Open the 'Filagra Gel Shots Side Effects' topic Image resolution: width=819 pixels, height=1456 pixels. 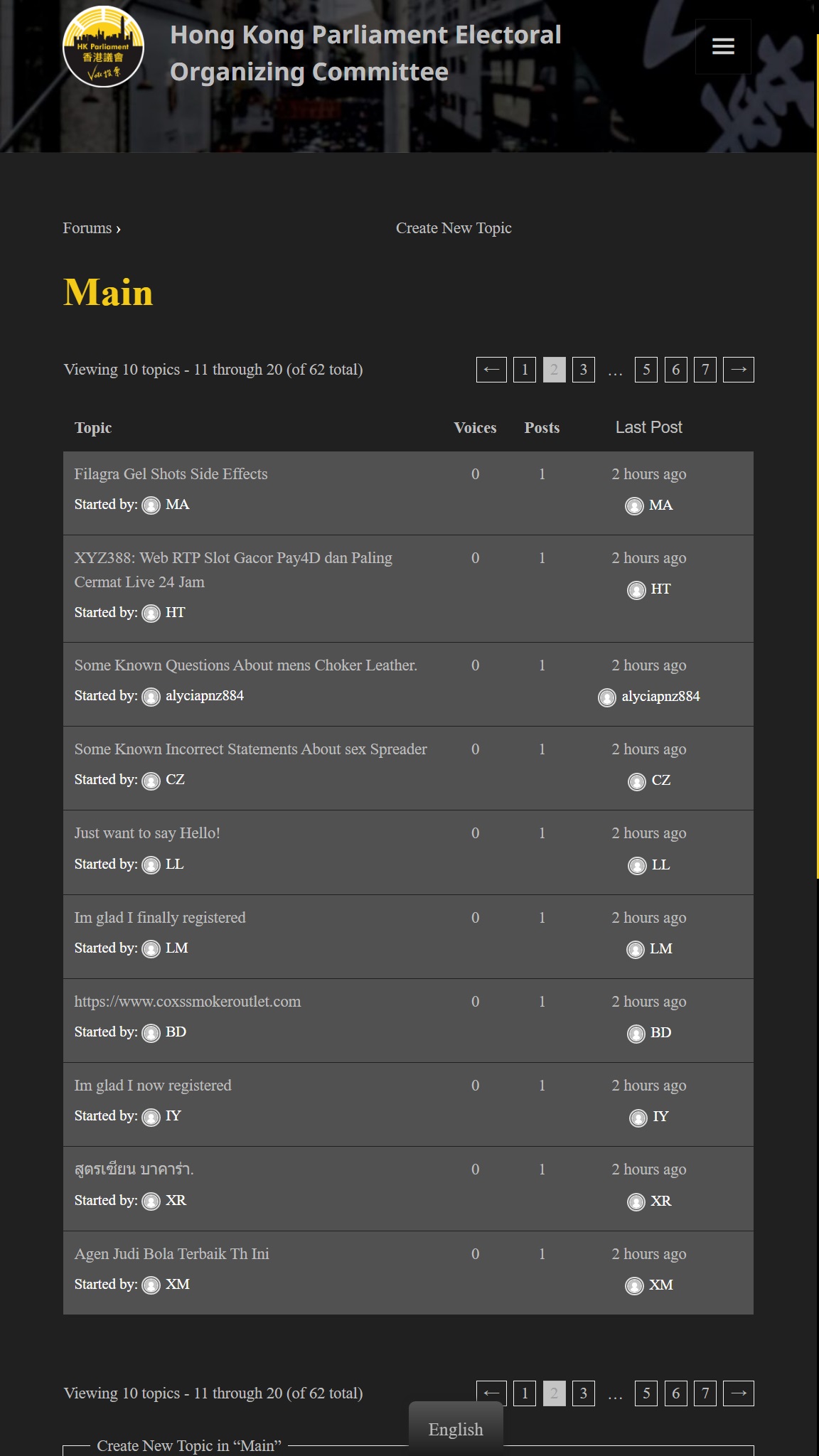(171, 474)
